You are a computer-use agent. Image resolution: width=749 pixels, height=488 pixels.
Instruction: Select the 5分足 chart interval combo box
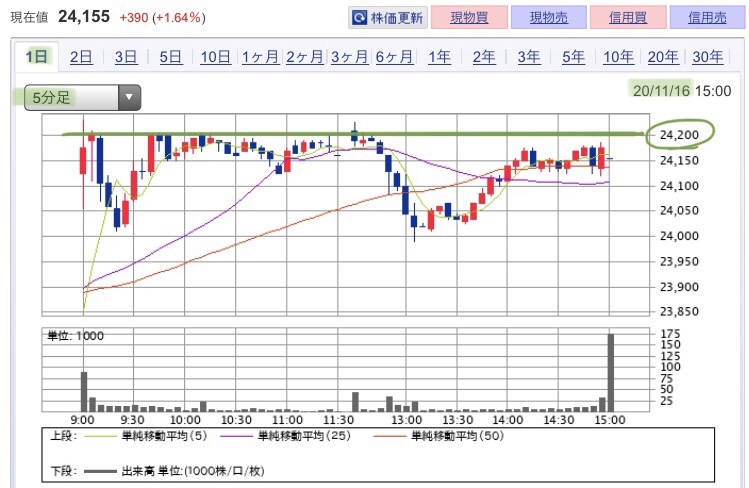tap(82, 97)
